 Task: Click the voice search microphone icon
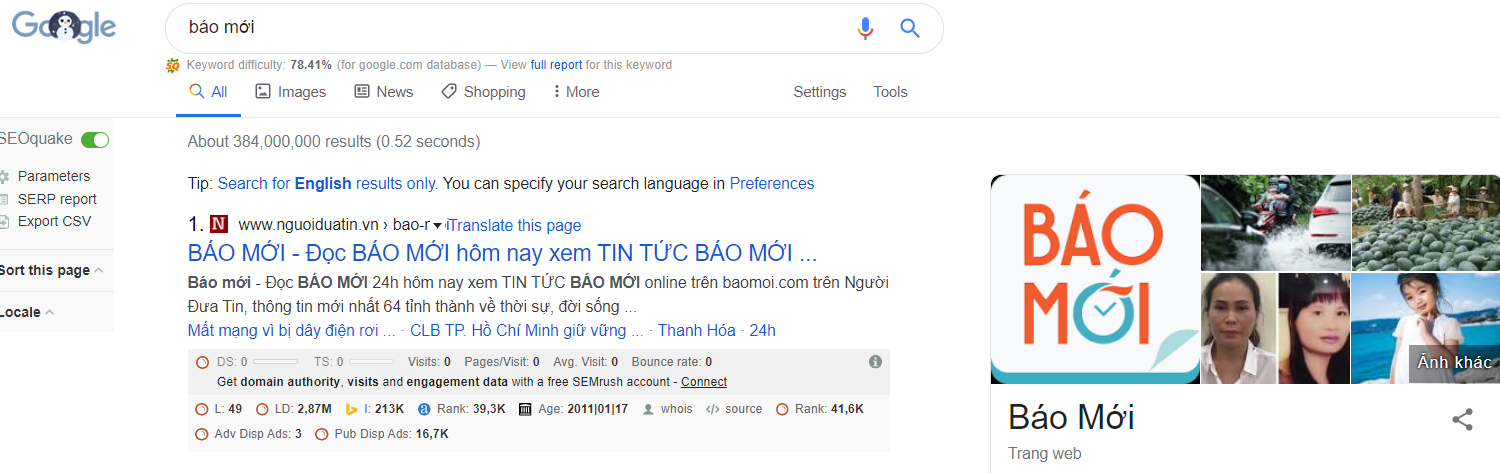coord(866,28)
